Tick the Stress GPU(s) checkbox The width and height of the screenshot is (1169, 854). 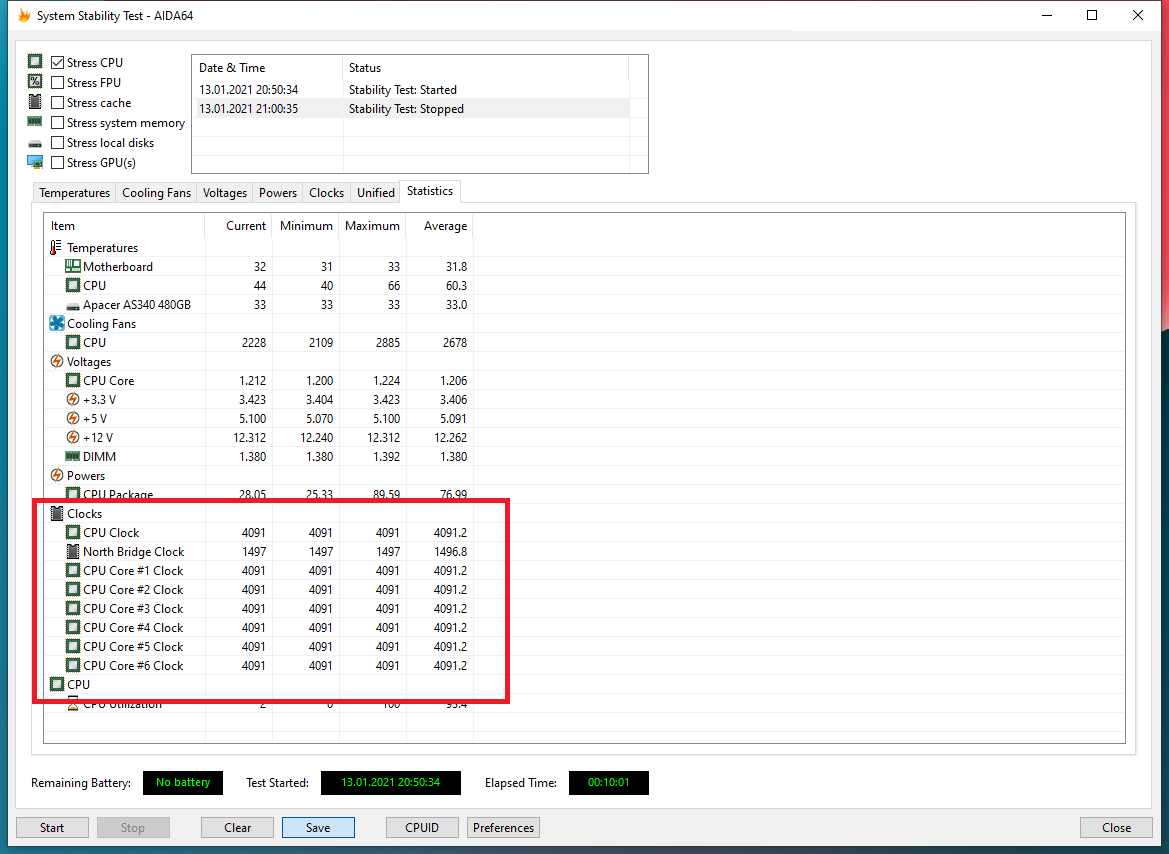pos(58,163)
